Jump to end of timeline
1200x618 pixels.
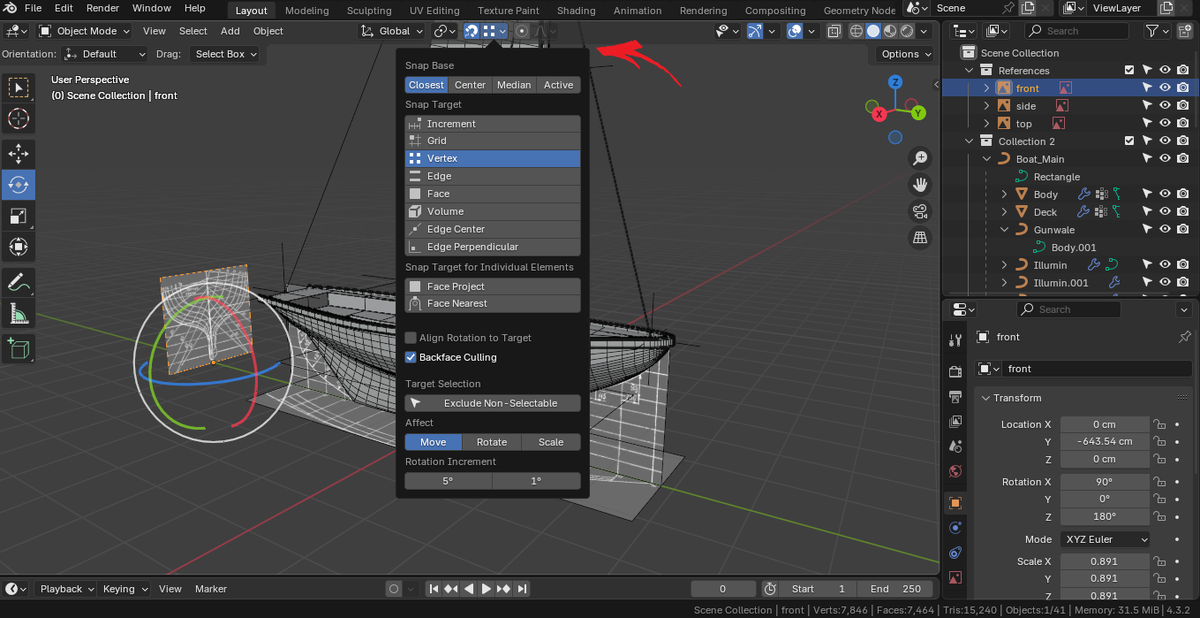tap(521, 589)
